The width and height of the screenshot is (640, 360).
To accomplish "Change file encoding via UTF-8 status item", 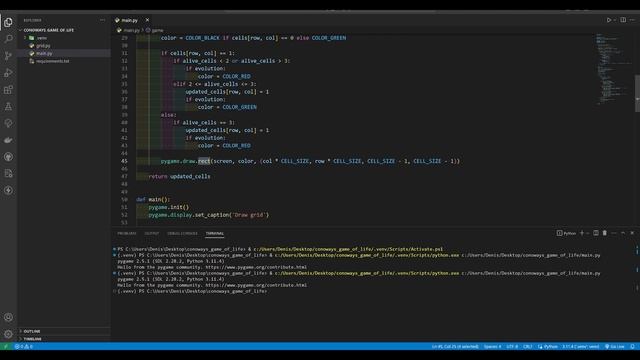I will click(x=512, y=347).
